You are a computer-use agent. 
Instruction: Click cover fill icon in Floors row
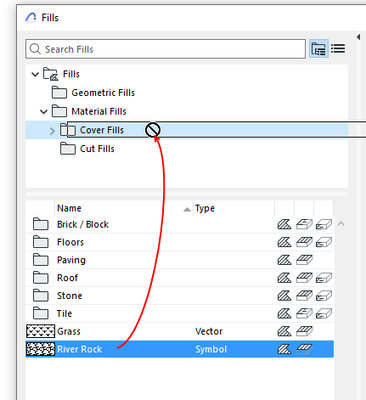pos(304,242)
